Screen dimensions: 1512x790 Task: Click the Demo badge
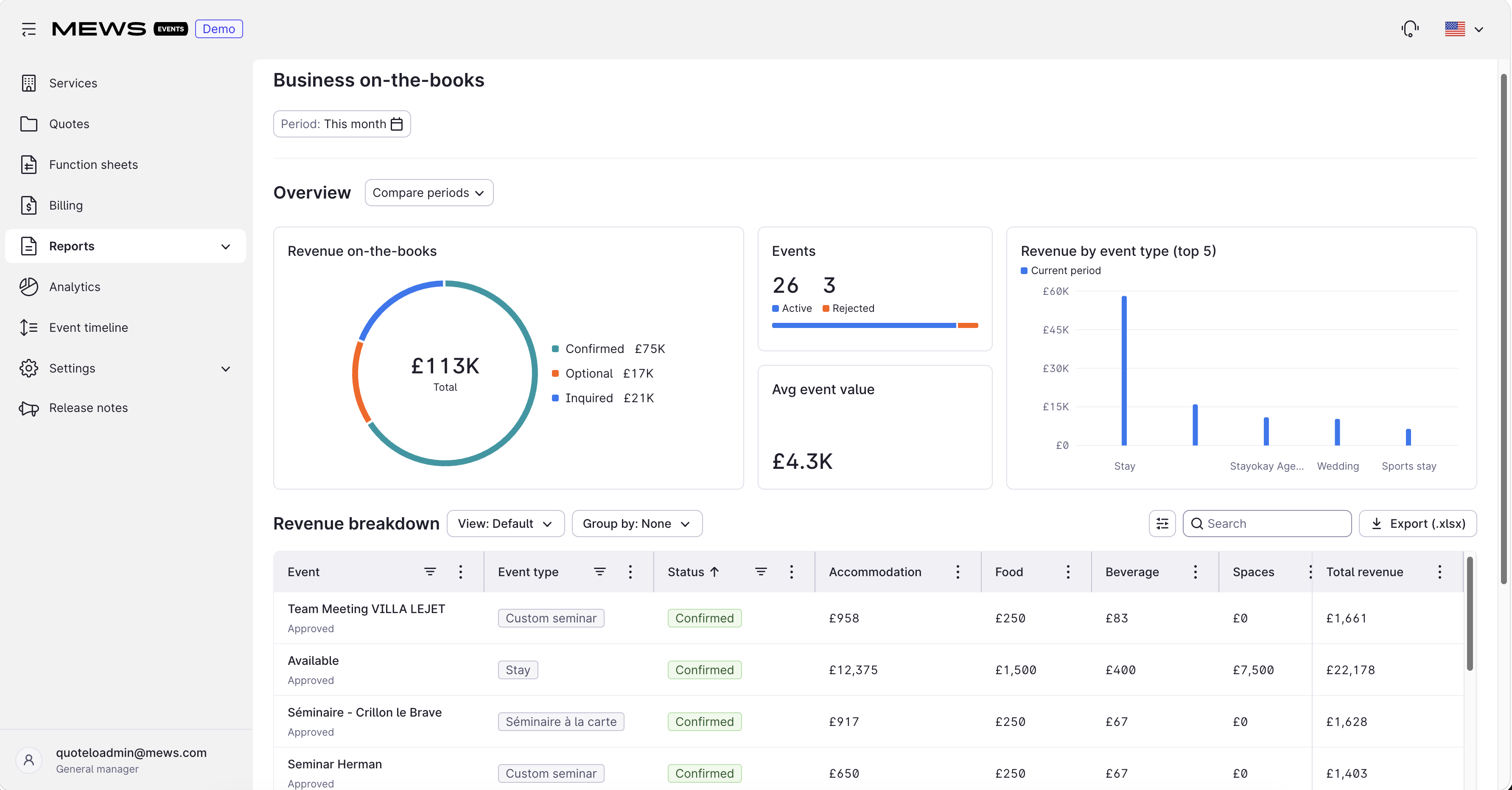coord(218,29)
